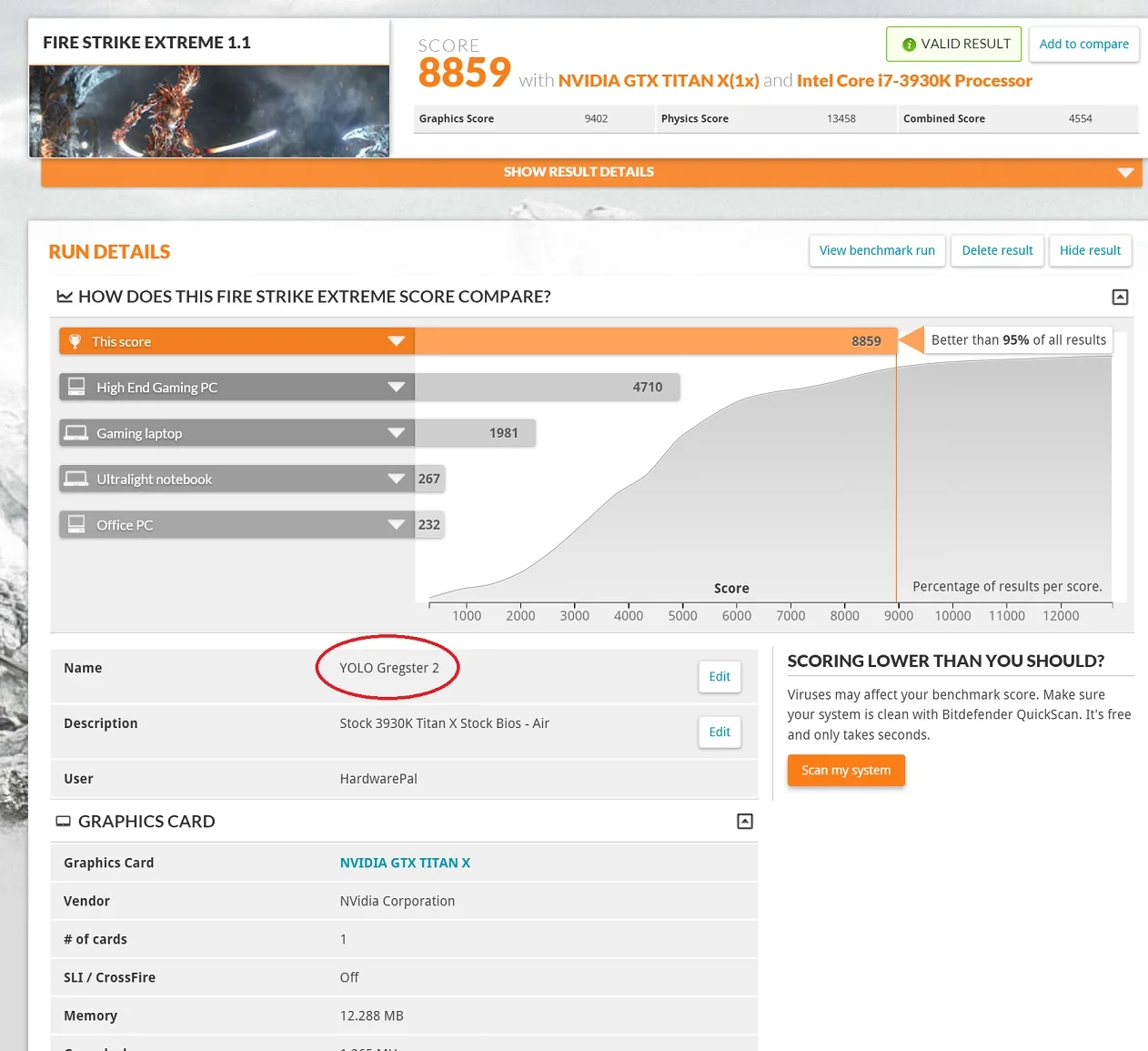Click the Better than 95% of all results label
This screenshot has width=1148, height=1051.
1019,340
